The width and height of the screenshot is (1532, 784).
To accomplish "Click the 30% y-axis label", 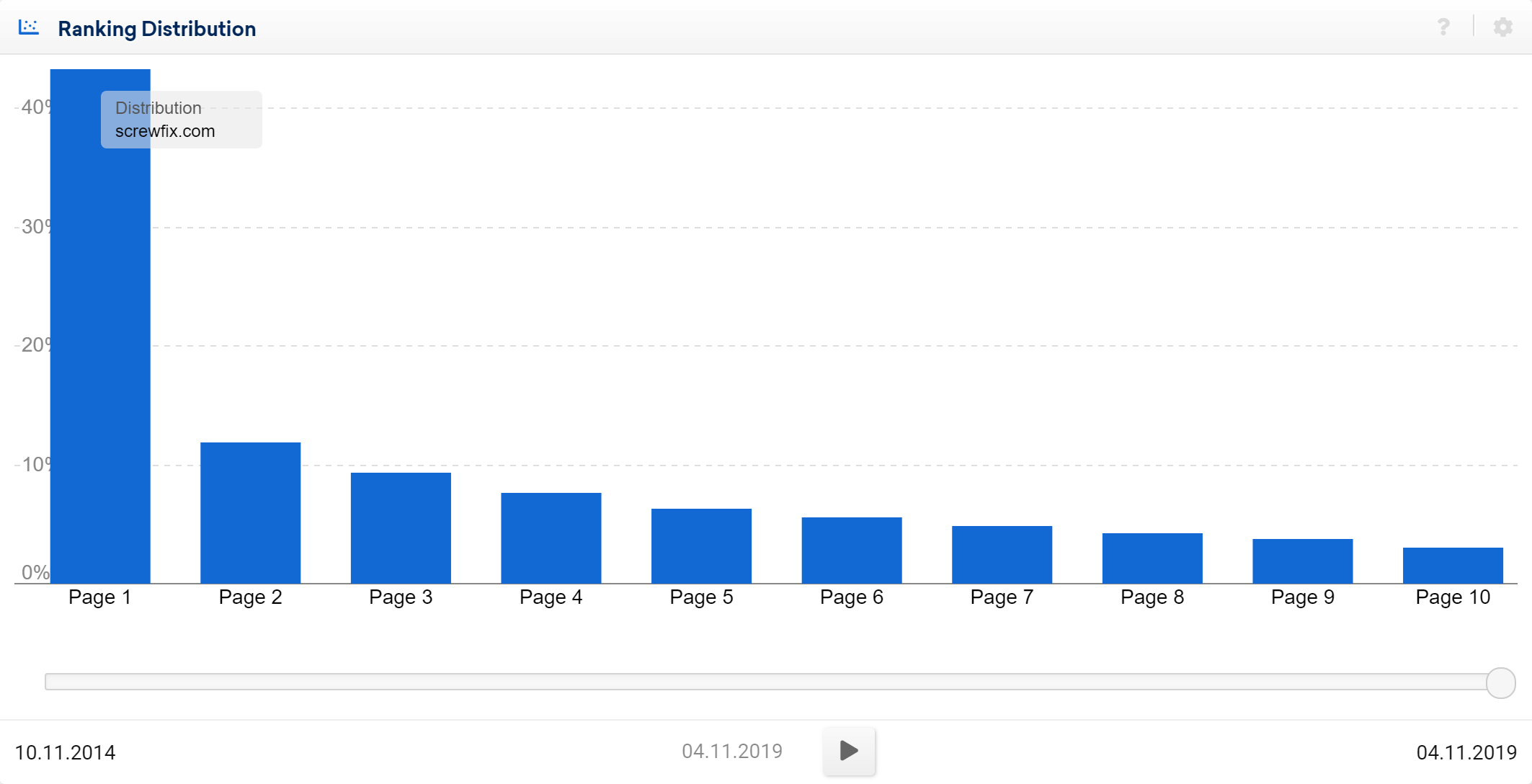I will click(x=36, y=227).
